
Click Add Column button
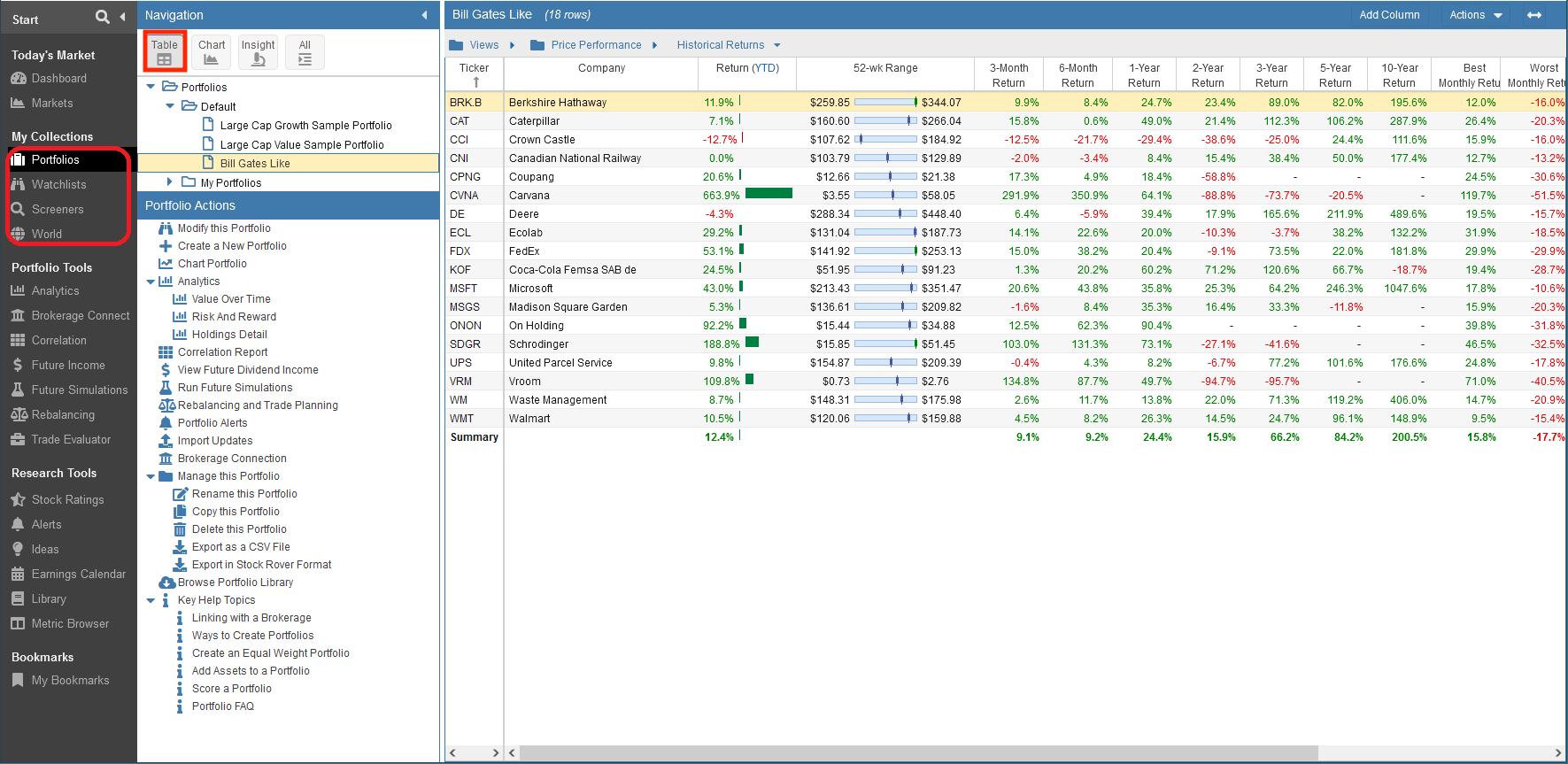(1389, 15)
